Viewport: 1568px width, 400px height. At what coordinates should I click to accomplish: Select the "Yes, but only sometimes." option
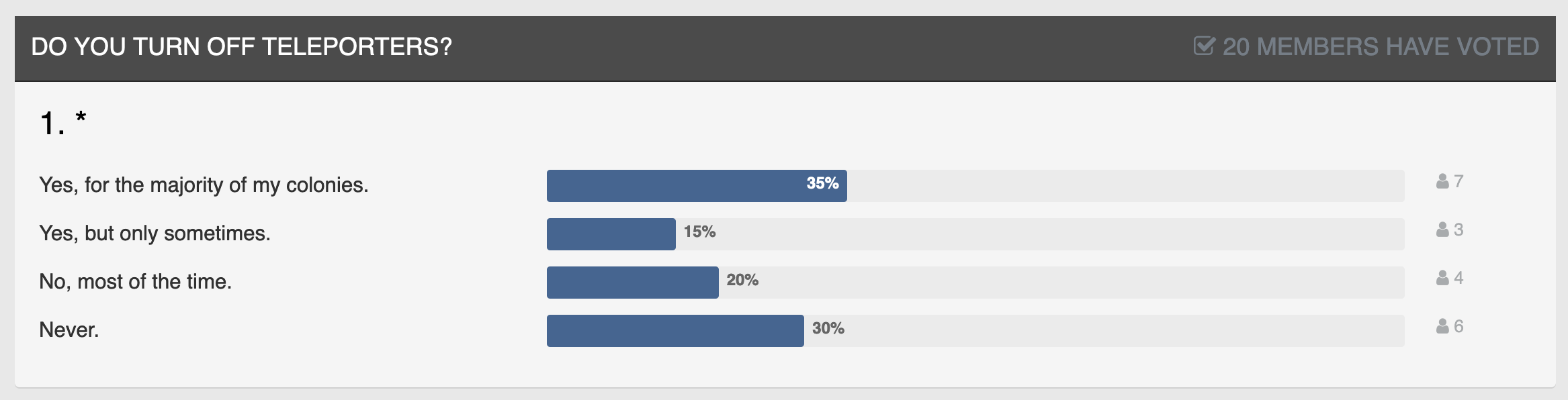(x=155, y=234)
